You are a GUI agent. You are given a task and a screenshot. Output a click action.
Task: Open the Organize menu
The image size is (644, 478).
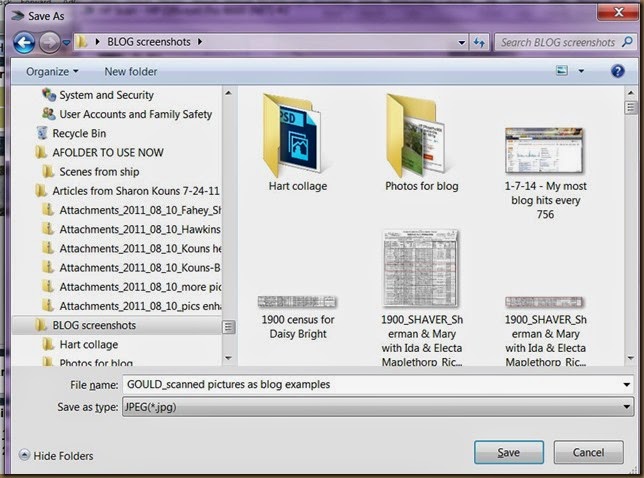pos(52,71)
